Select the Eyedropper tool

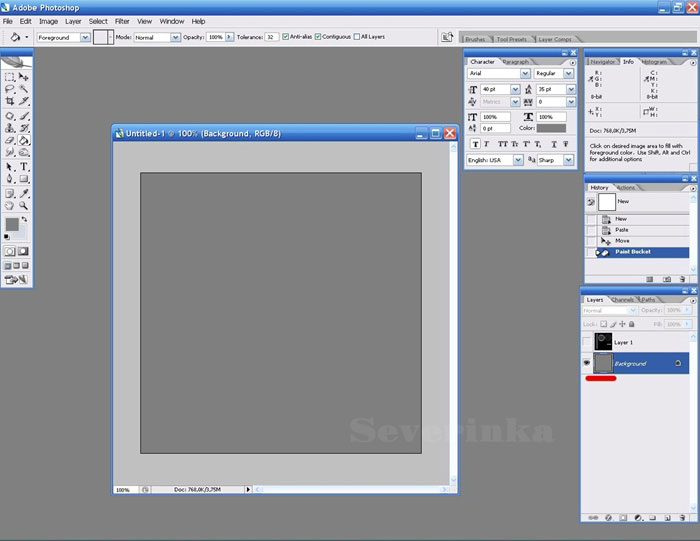[x=24, y=192]
